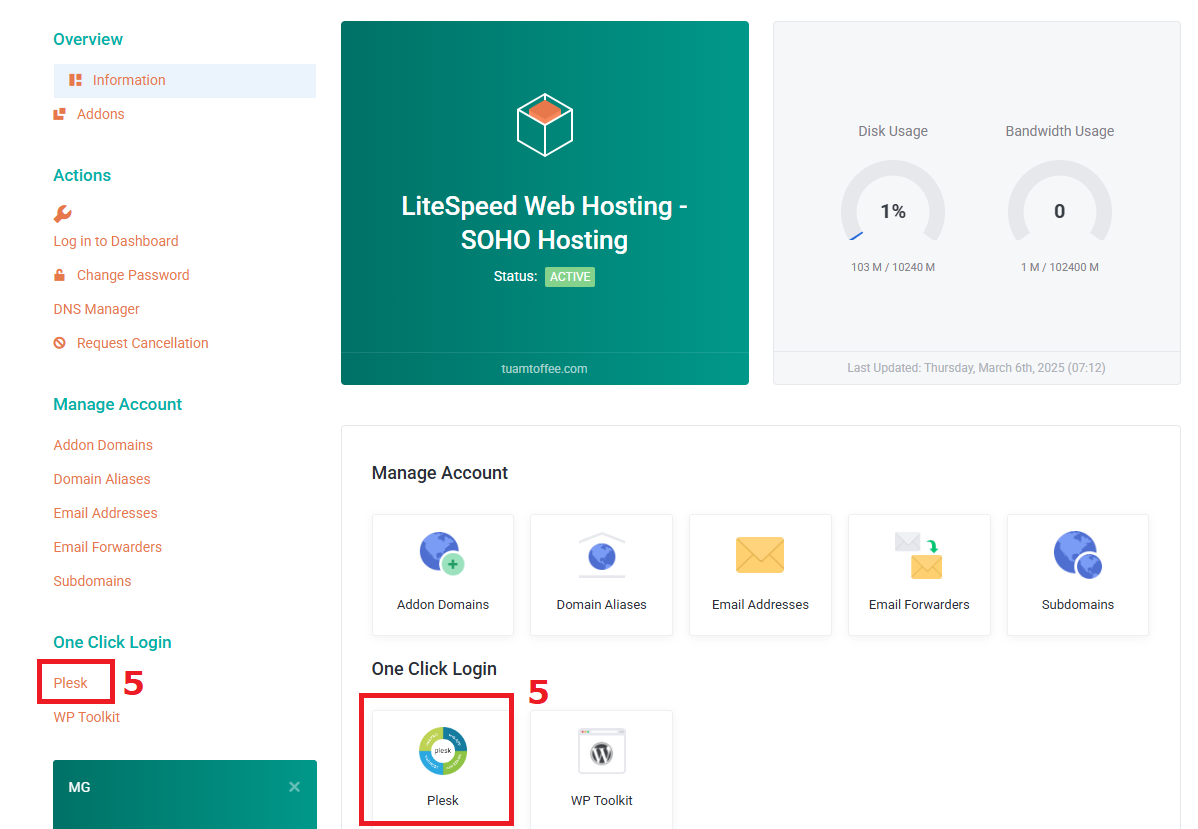Click the WP Toolkit sidebar link

click(86, 717)
